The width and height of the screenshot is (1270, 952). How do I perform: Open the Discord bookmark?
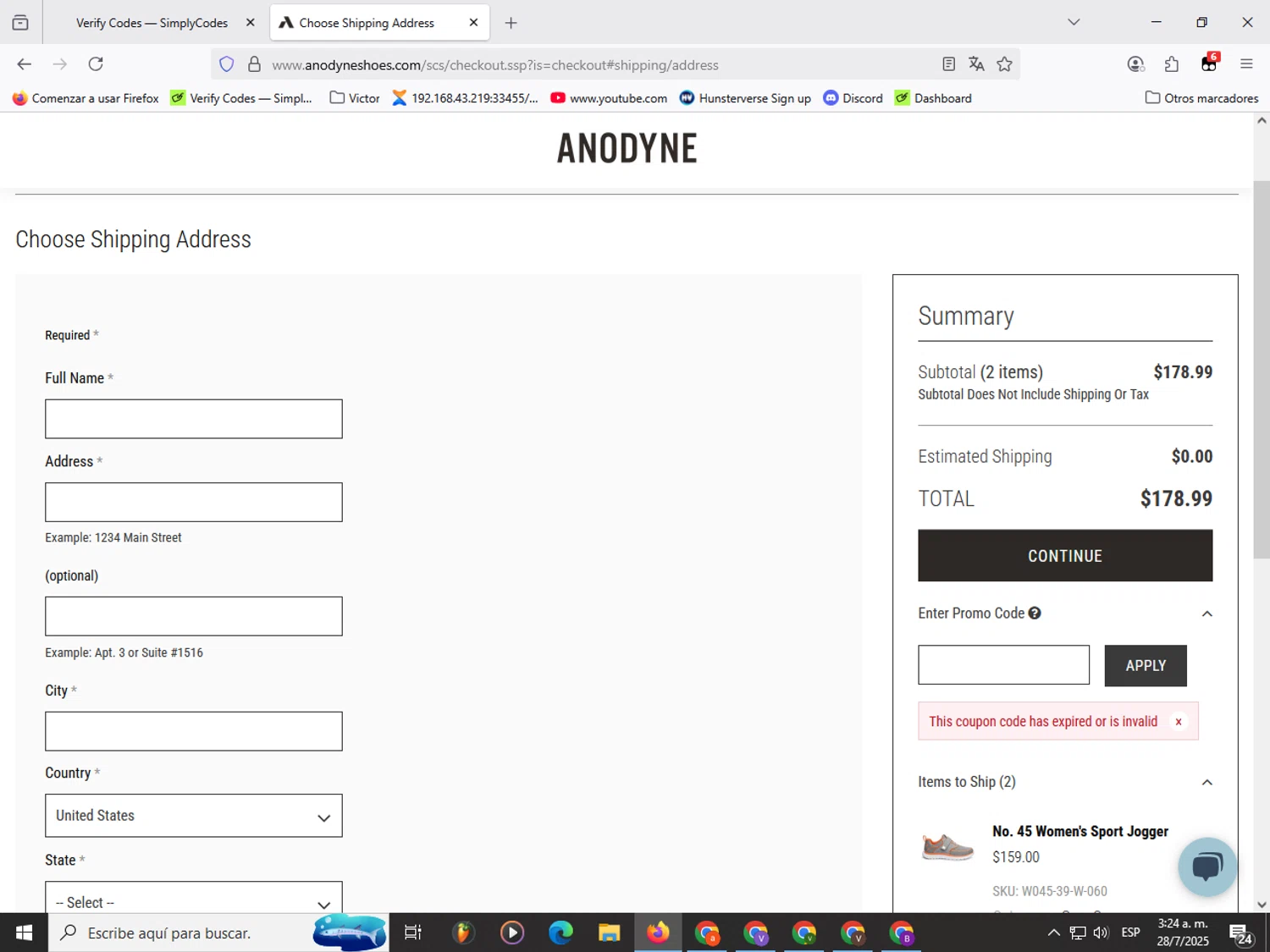tap(853, 98)
